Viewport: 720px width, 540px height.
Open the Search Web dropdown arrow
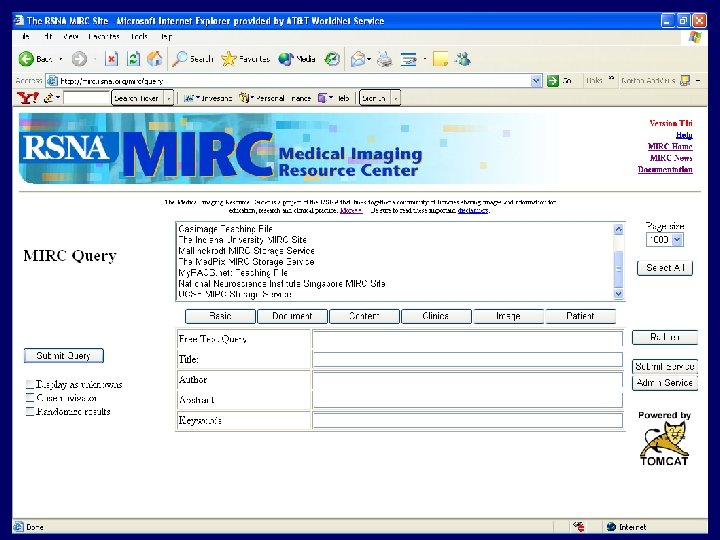point(169,98)
